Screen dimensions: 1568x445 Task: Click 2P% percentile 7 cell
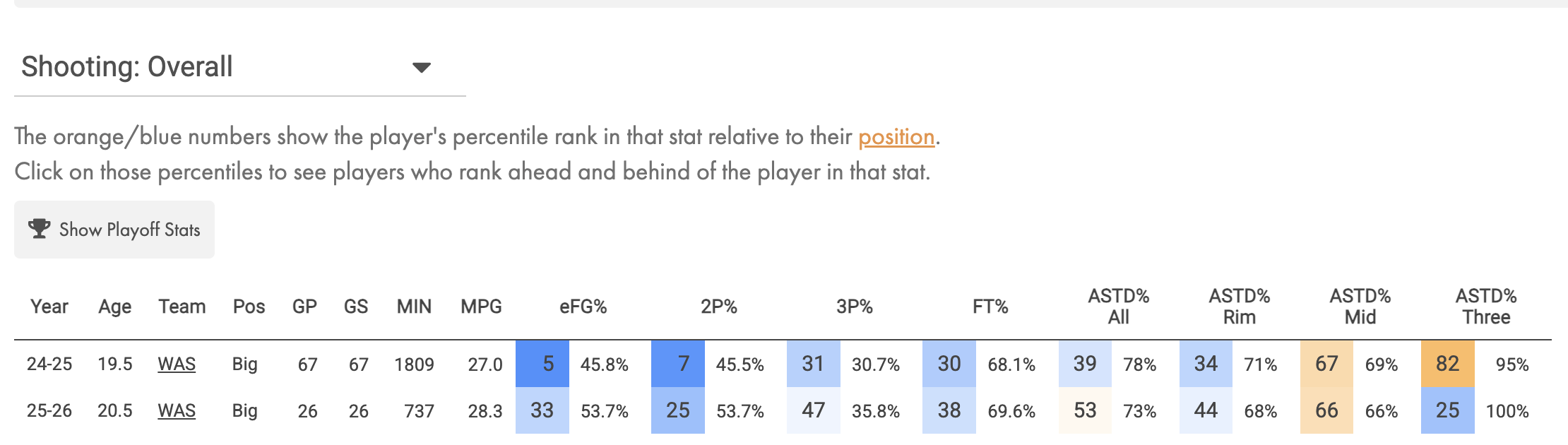678,364
